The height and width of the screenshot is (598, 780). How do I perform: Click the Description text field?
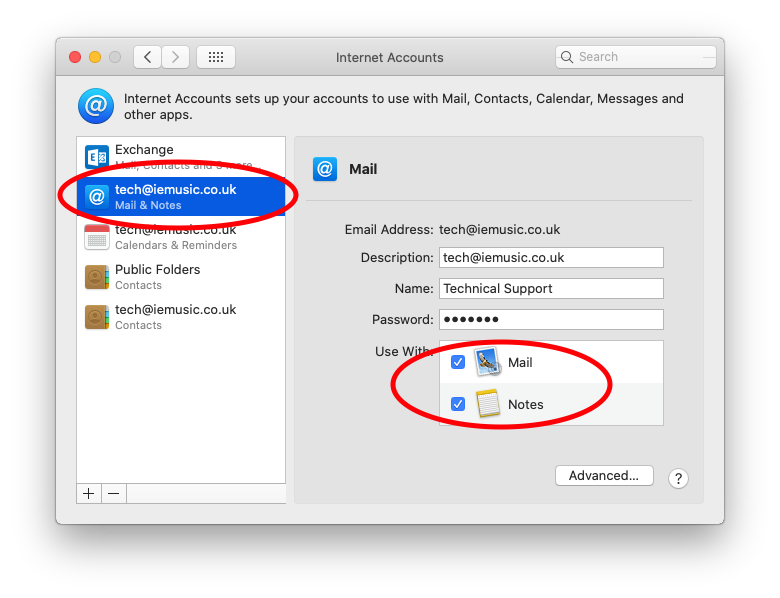point(551,258)
